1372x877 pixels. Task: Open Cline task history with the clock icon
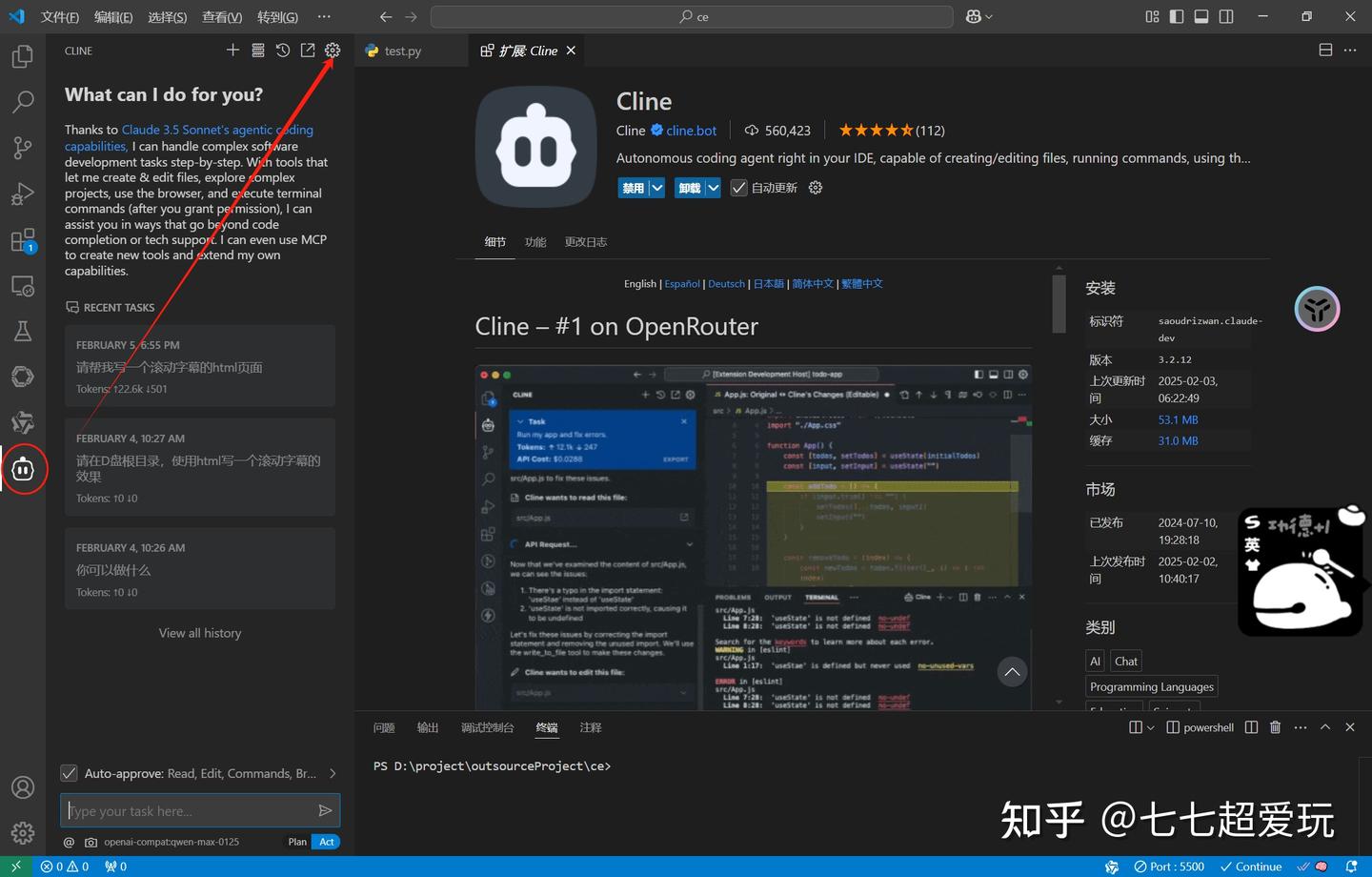coord(282,51)
